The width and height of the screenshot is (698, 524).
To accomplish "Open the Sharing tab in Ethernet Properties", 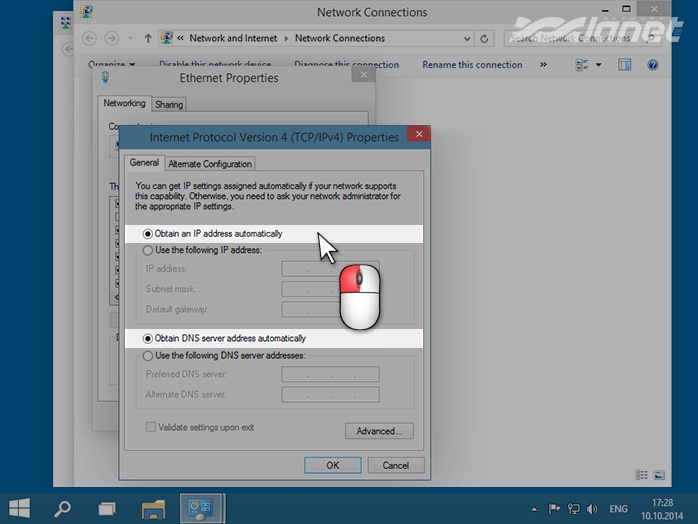I will (x=169, y=104).
